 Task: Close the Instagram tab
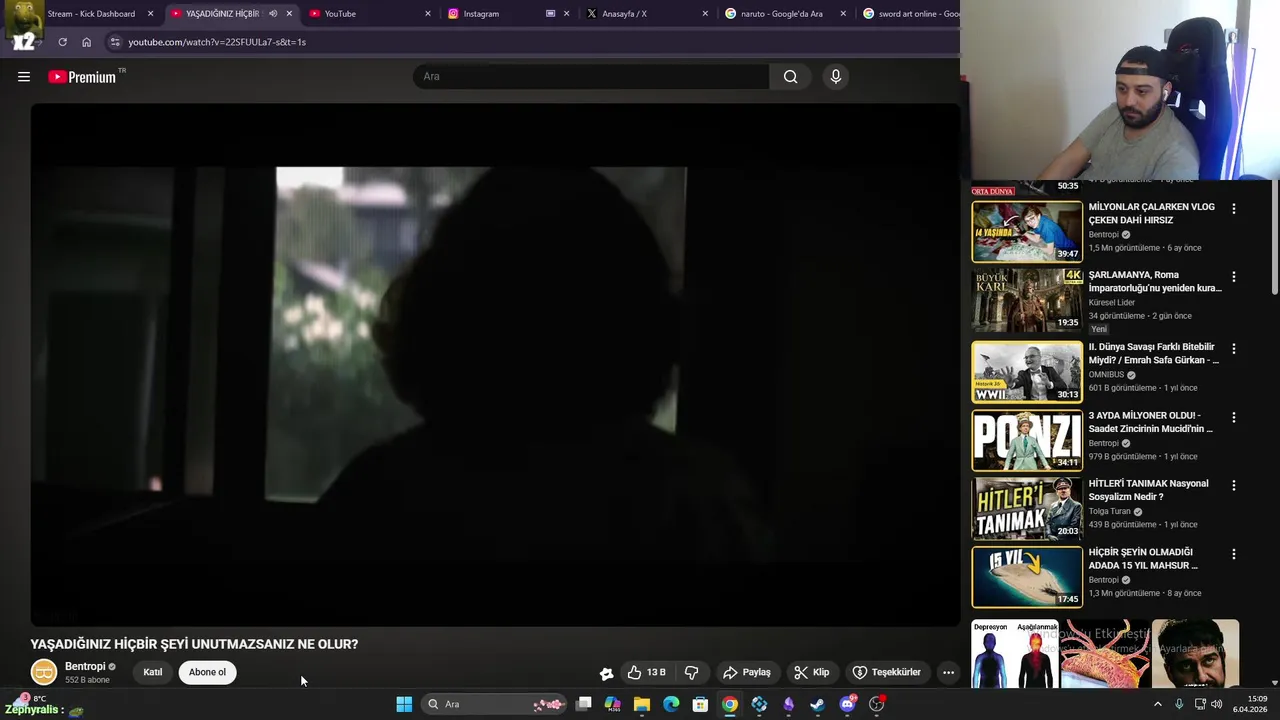click(569, 14)
